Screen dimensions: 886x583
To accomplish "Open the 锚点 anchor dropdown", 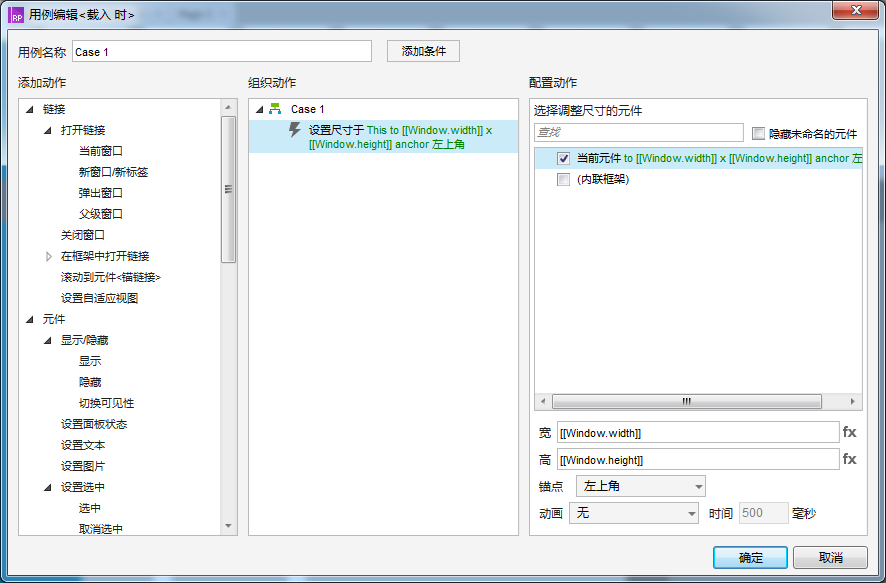I will [641, 486].
